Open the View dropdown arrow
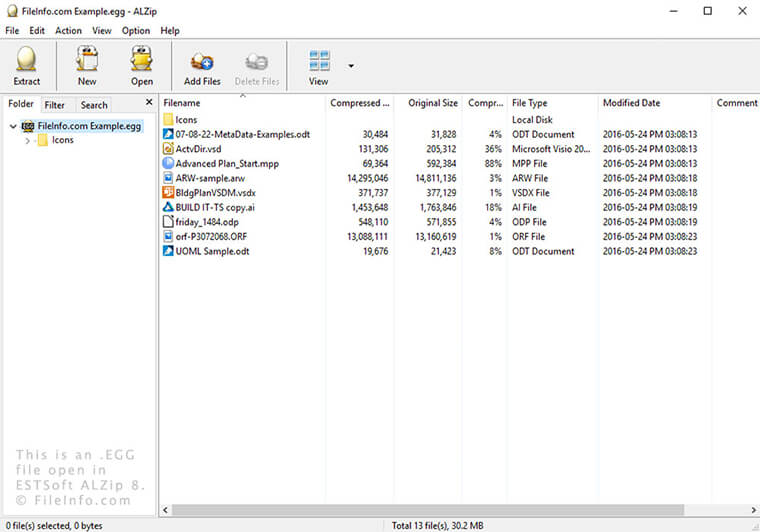This screenshot has height=532, width=760. click(351, 66)
